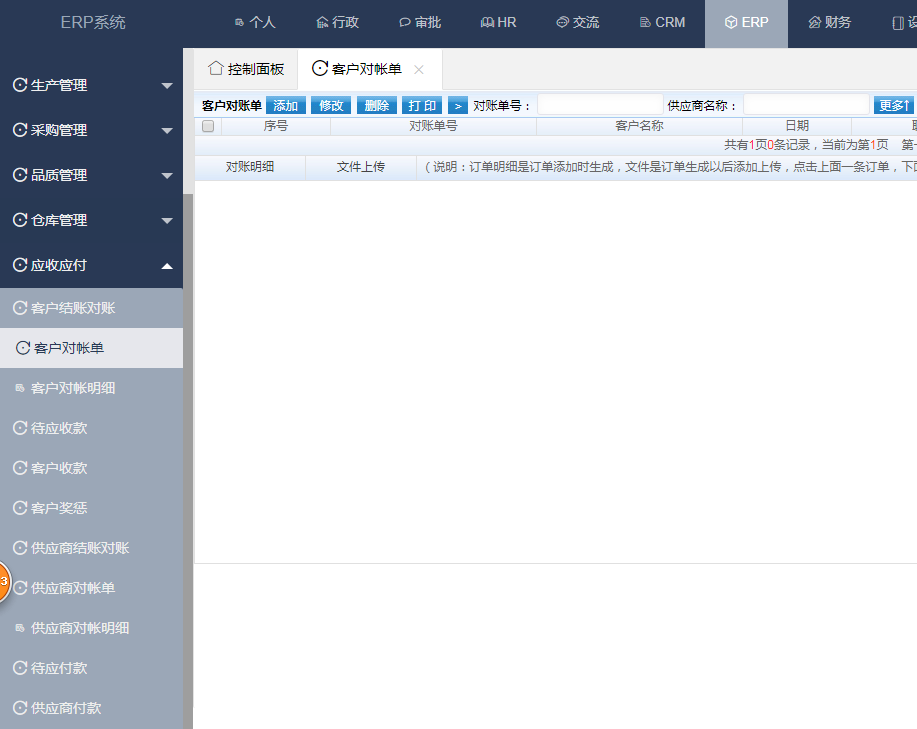This screenshot has height=729, width=917.
Task: Go to the 审批 approval module
Action: (419, 22)
